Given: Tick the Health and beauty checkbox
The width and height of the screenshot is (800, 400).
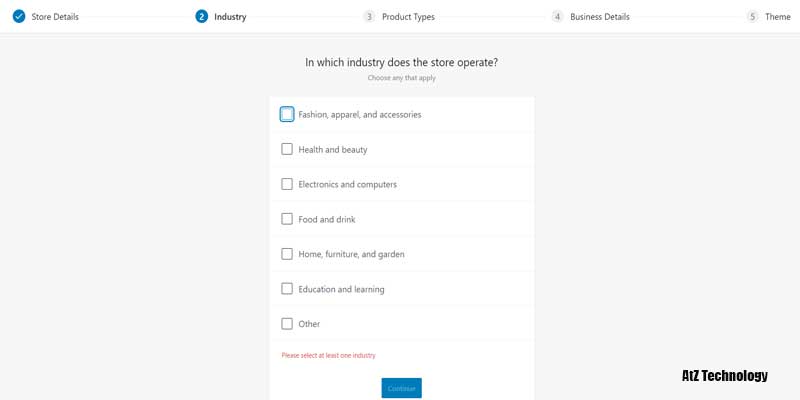Looking at the screenshot, I should pos(287,149).
